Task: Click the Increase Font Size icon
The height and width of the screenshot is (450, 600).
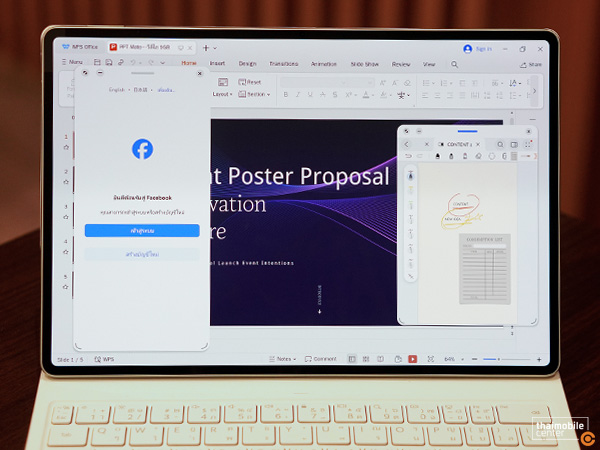Action: [383, 83]
